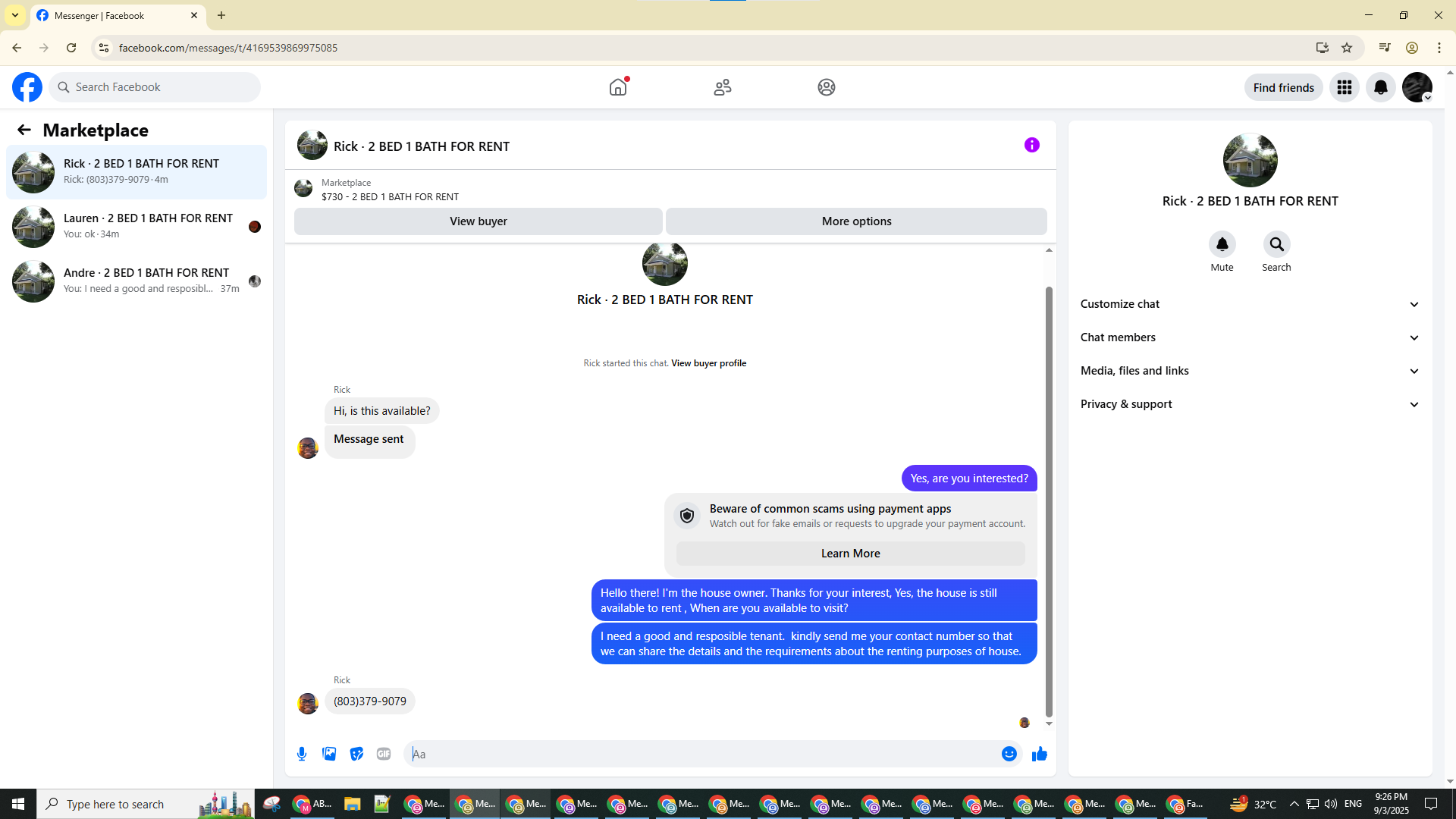Open conversation information purple icon
The image size is (1456, 819).
pos(1032,145)
